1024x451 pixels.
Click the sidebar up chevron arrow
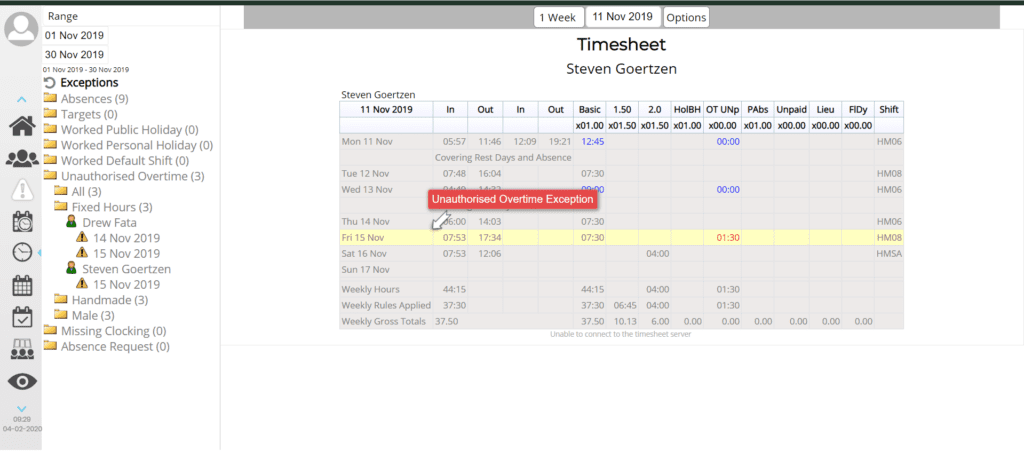click(x=22, y=100)
